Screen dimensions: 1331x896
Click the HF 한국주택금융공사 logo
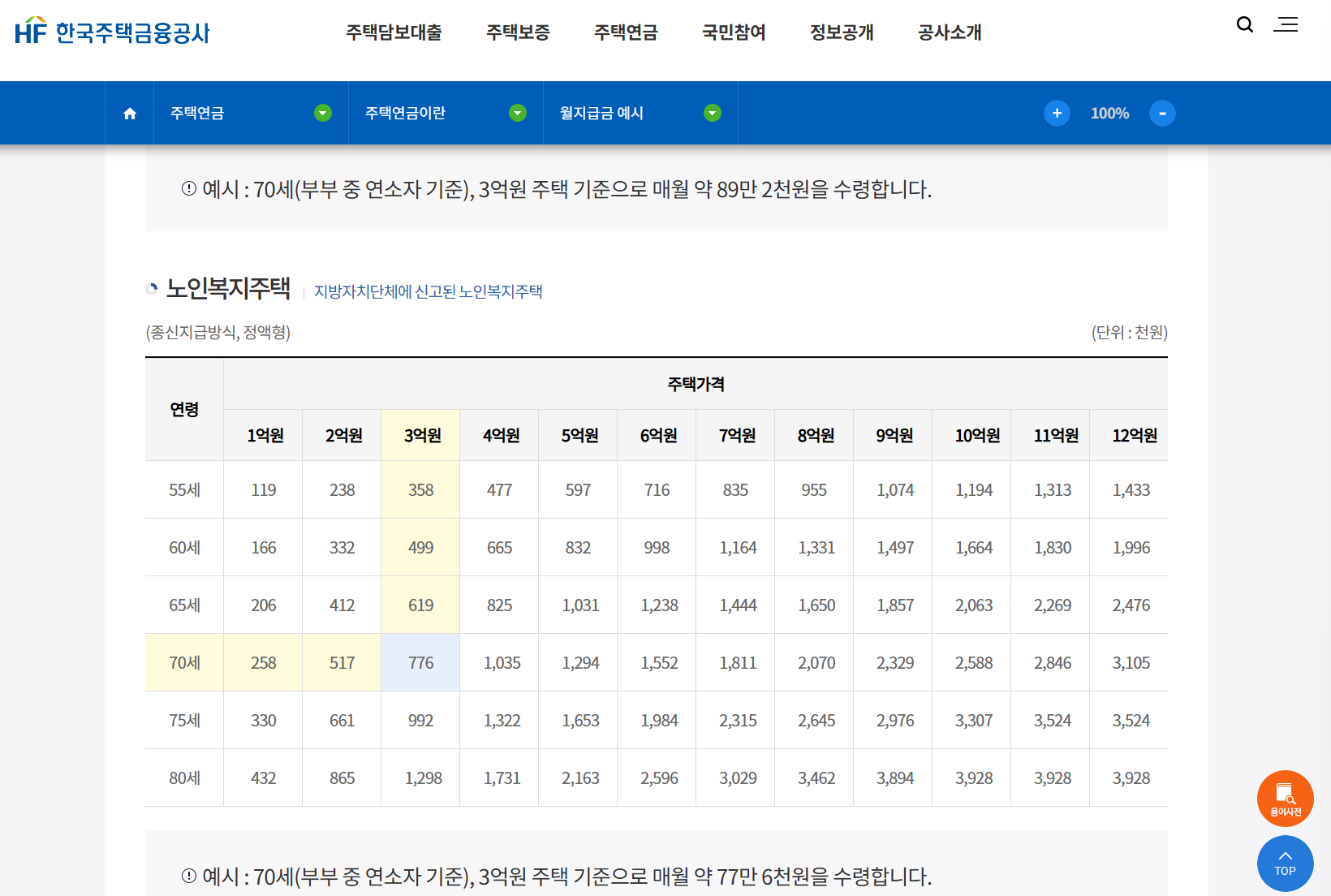[112, 32]
